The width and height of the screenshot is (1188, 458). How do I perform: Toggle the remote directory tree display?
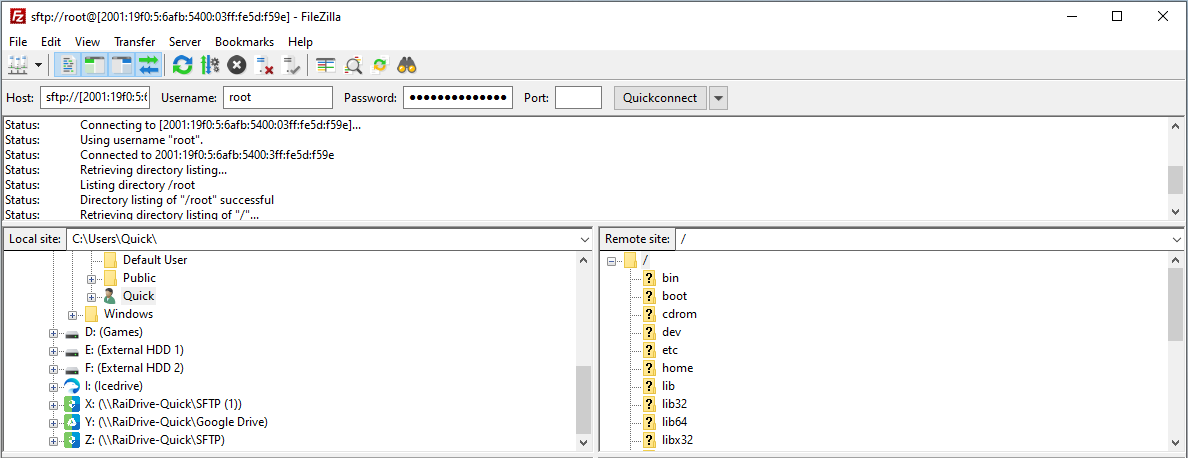point(122,65)
